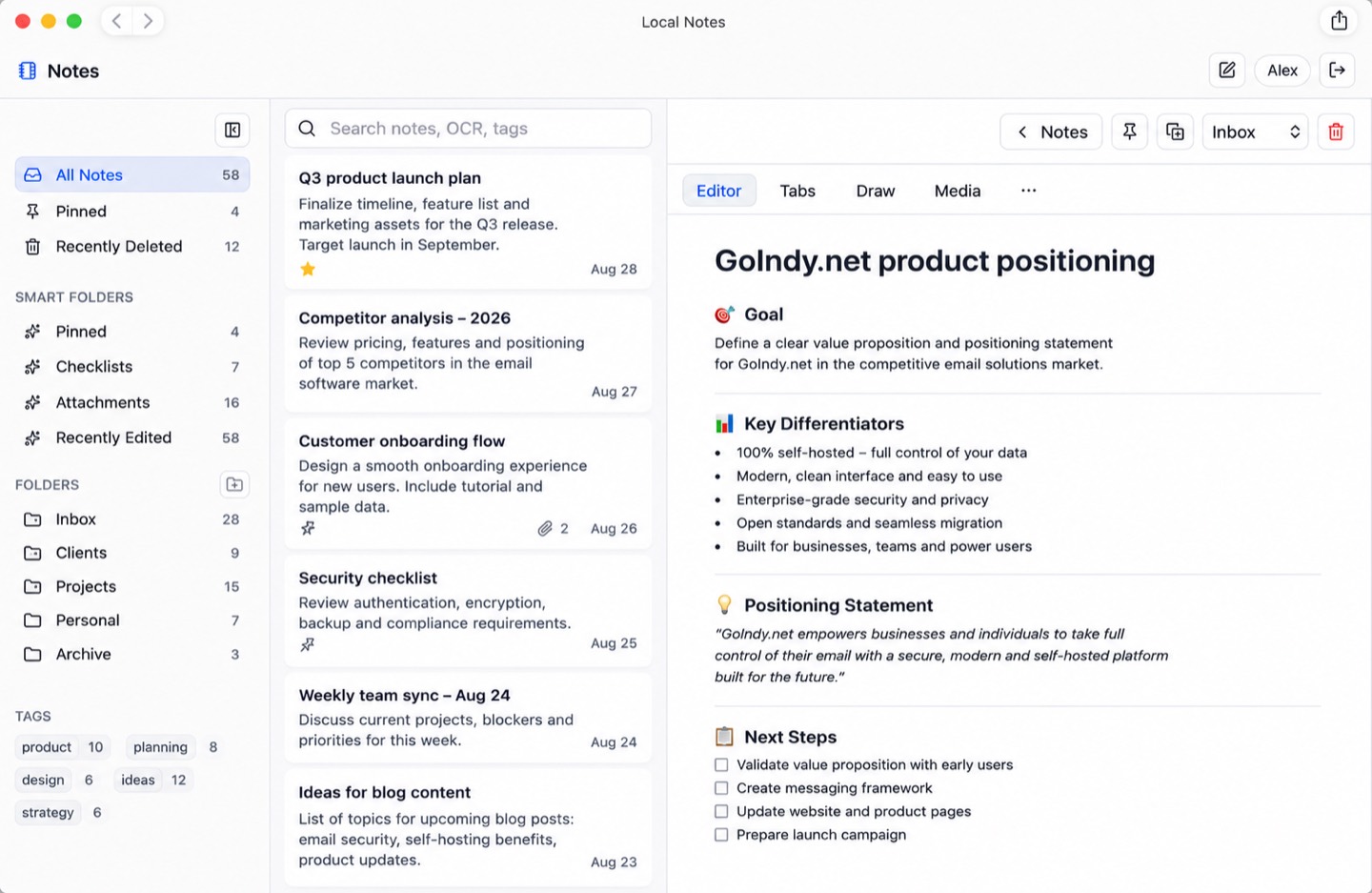Open the Media tab
This screenshot has height=893, width=1372.
(958, 191)
